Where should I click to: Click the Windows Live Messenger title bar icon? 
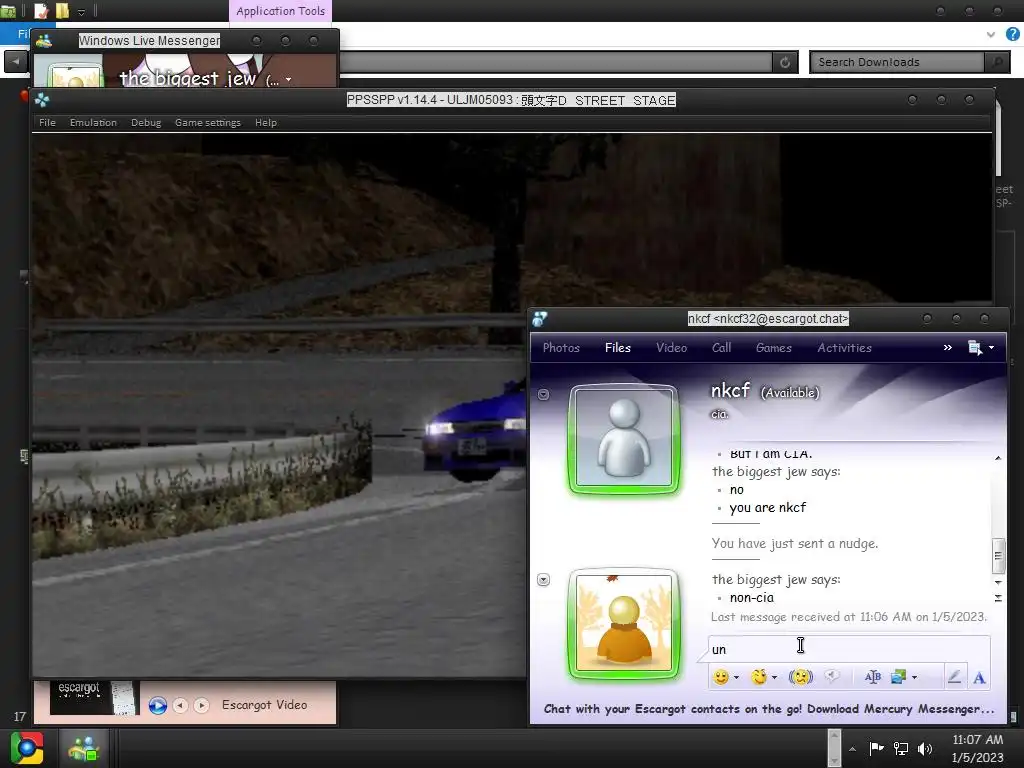[44, 40]
